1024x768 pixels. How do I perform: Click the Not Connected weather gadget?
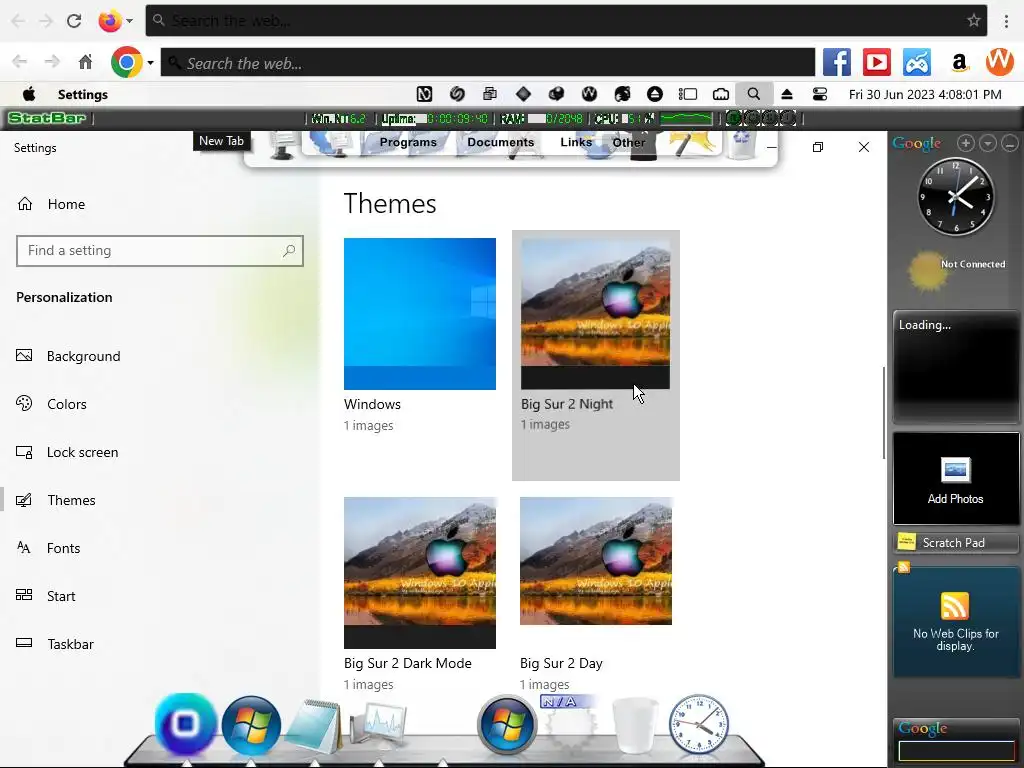point(956,270)
